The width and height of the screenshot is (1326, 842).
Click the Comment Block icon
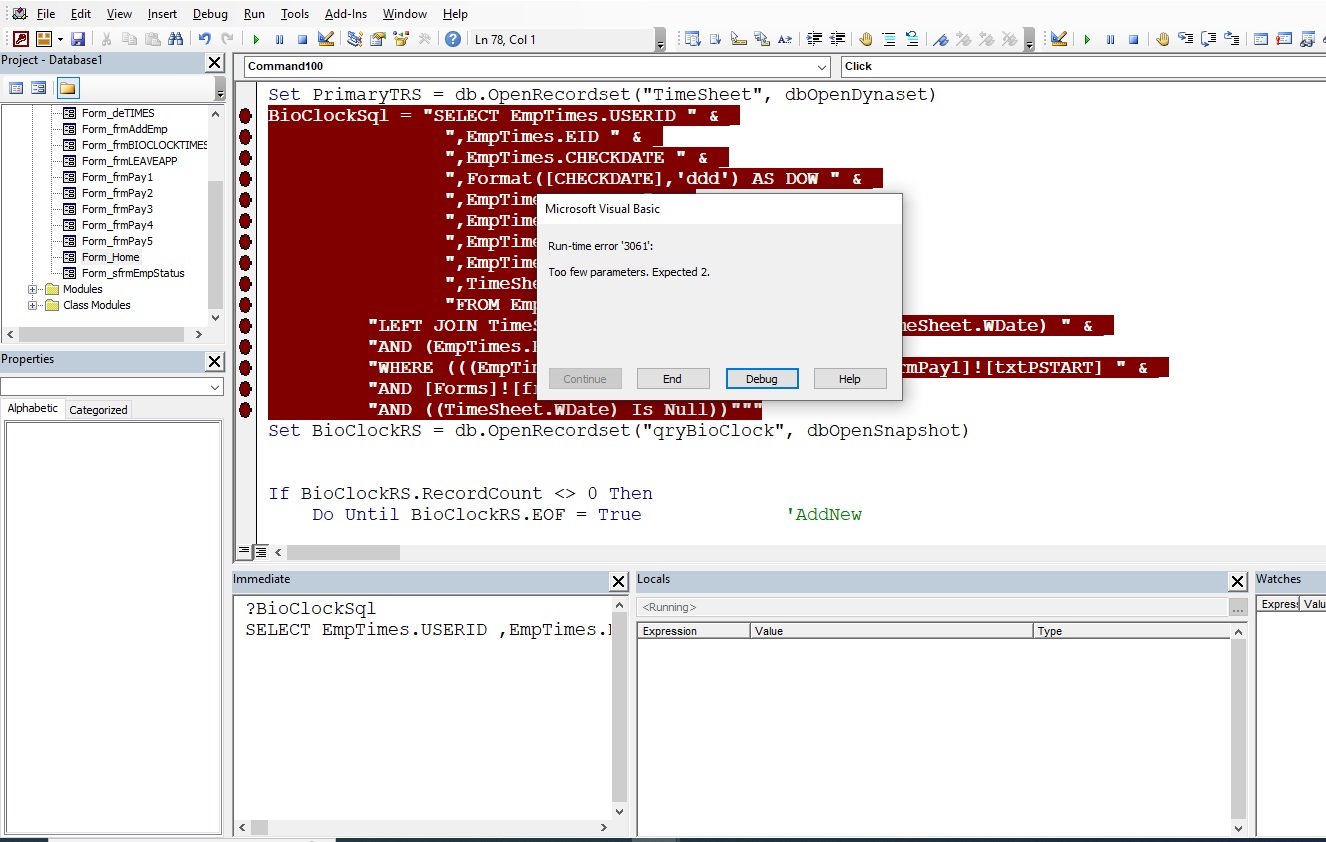click(x=889, y=39)
